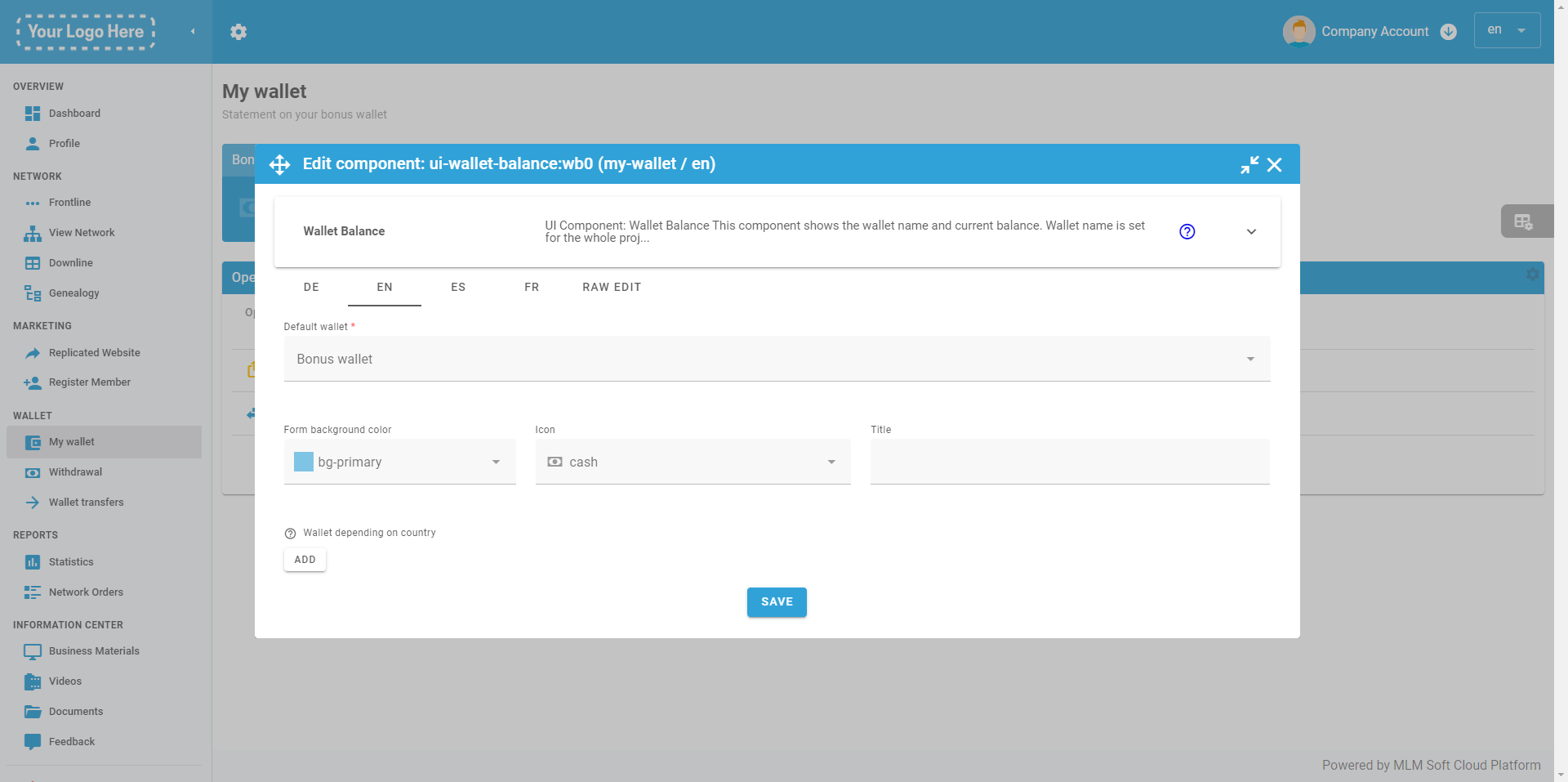Expand the Wallet Balance description chevron
The image size is (1568, 782).
(1250, 232)
